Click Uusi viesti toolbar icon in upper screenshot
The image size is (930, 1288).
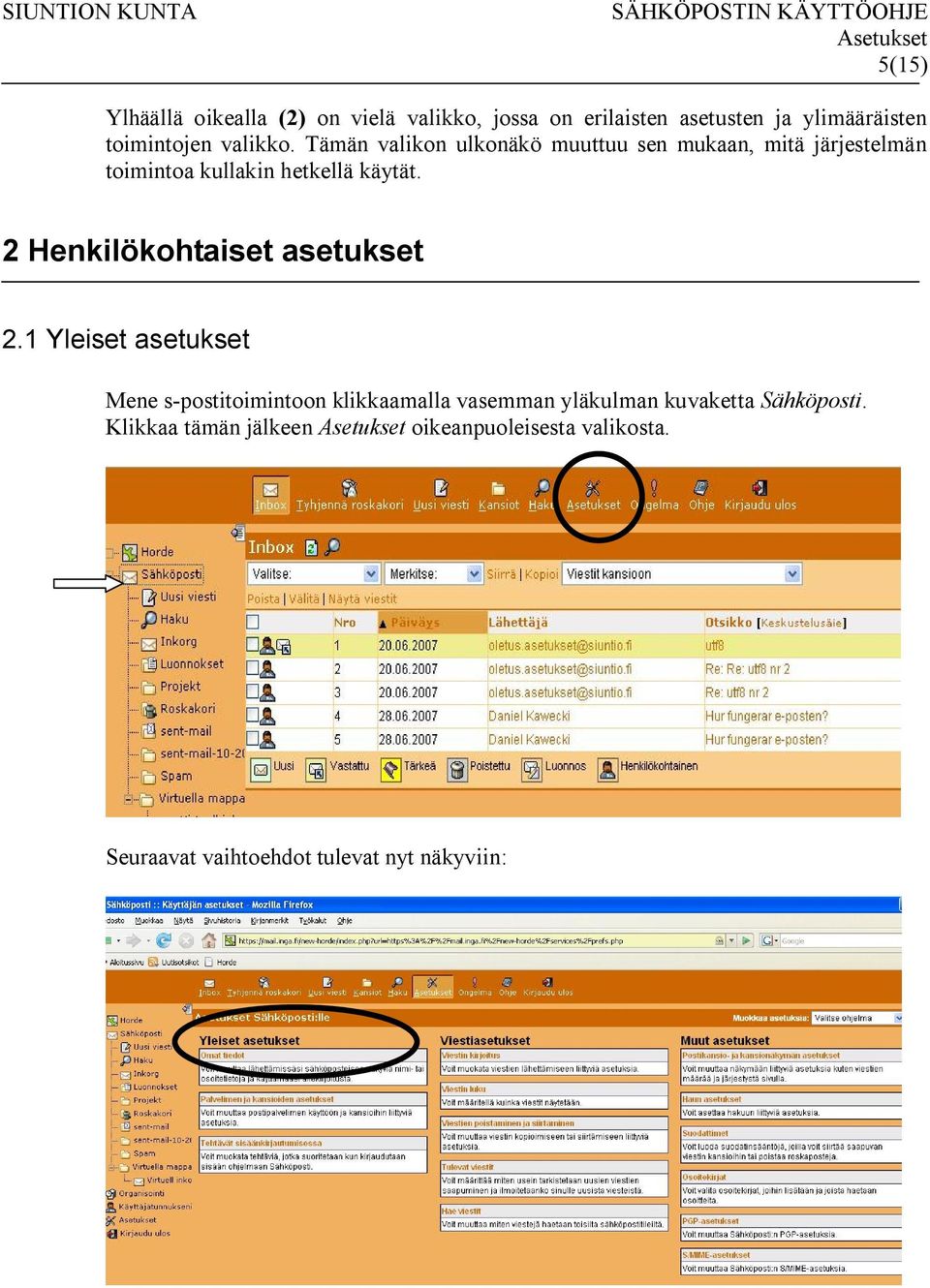tap(441, 488)
